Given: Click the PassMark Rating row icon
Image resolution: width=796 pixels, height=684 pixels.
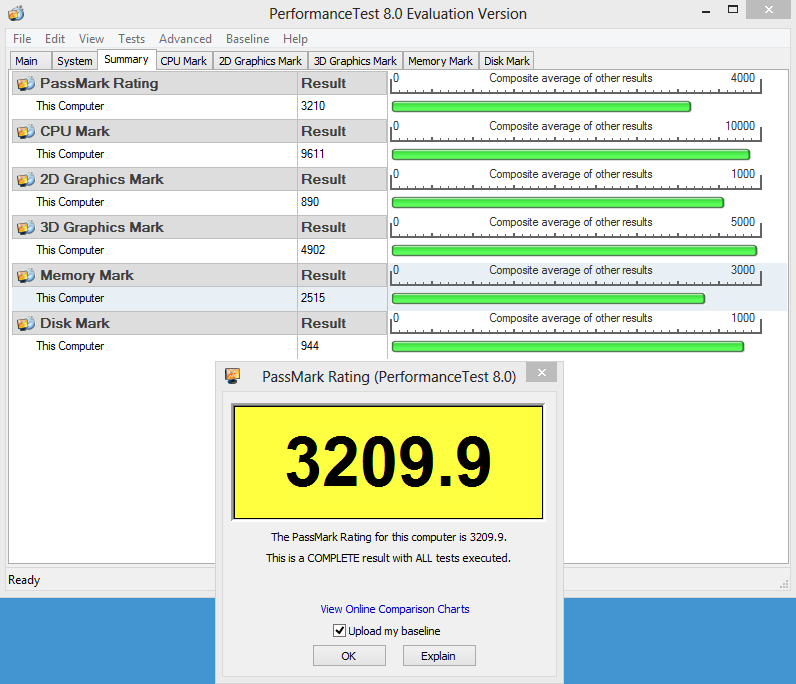Looking at the screenshot, I should (26, 83).
